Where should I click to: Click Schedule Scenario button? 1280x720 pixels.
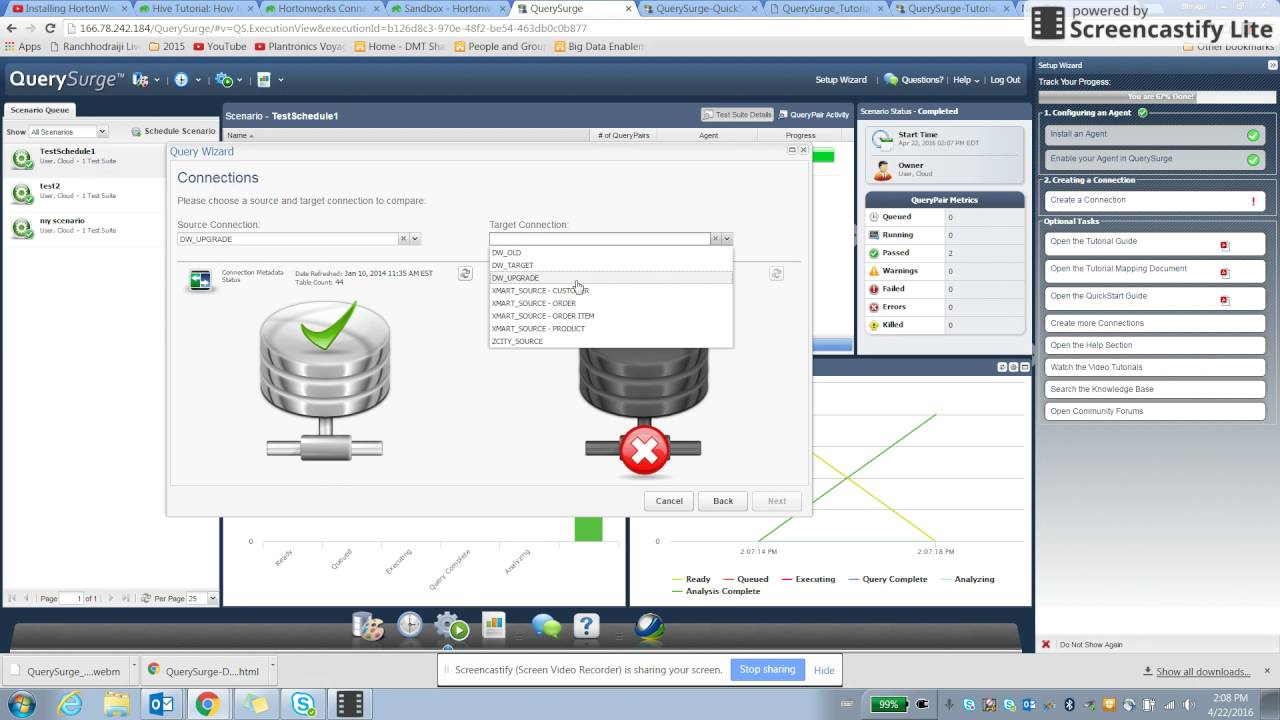173,131
